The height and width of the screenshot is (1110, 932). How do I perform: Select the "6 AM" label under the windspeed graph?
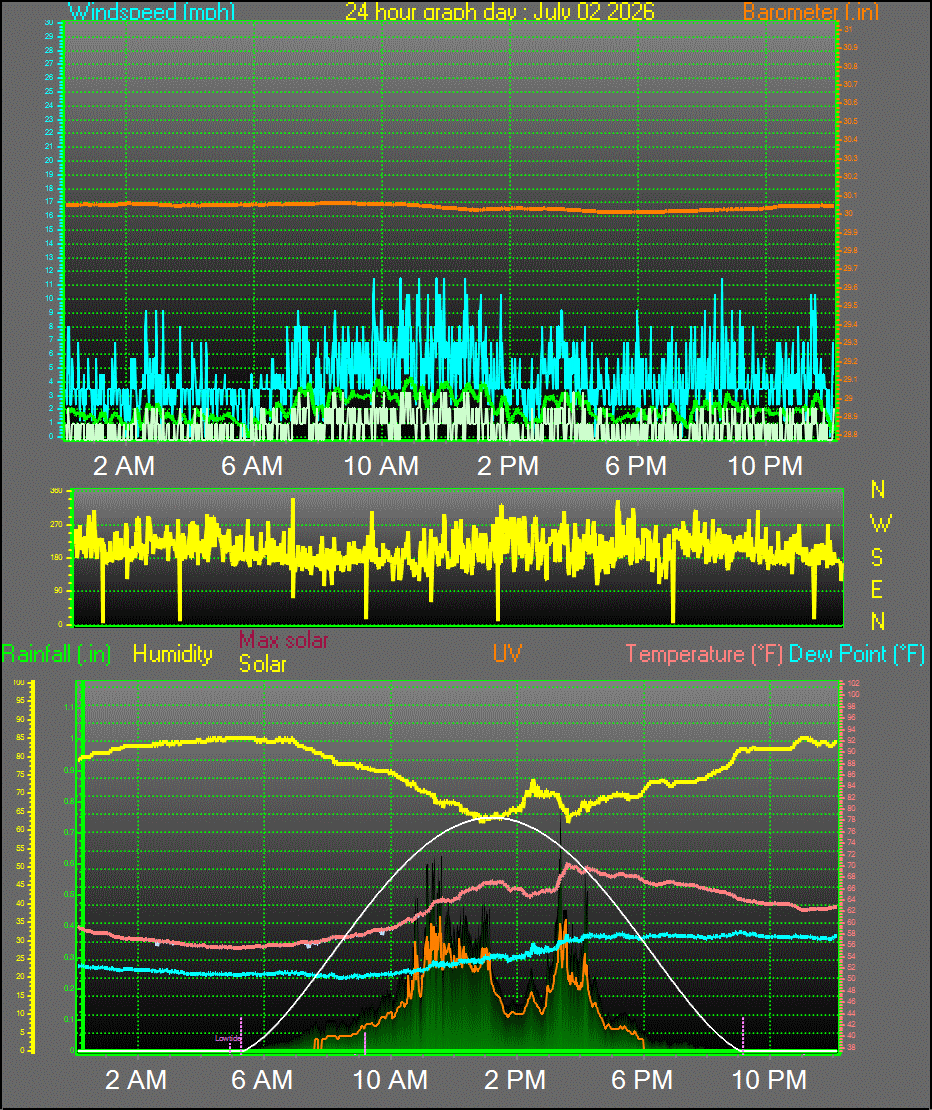[252, 466]
